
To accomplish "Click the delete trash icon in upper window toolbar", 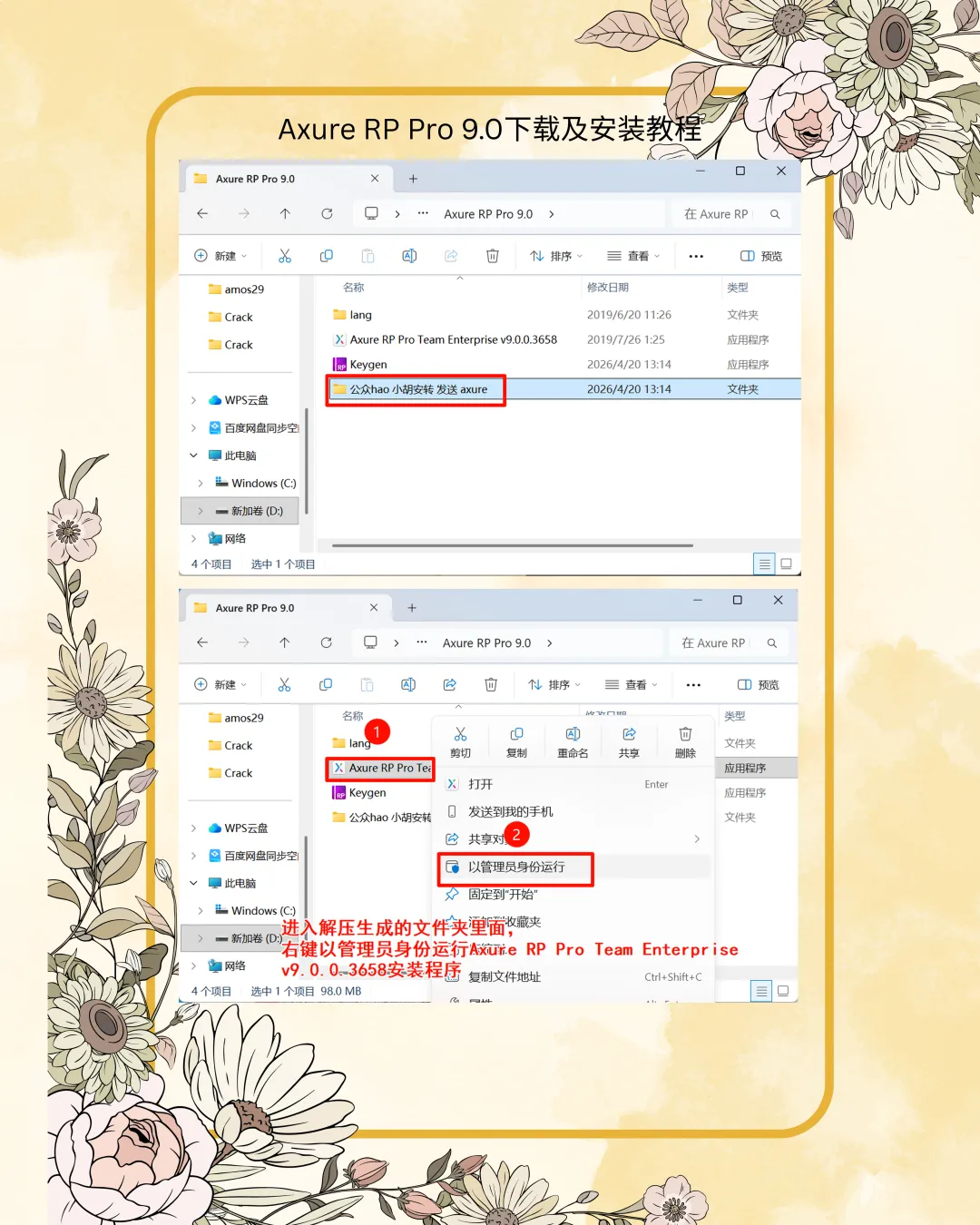I will click(493, 256).
